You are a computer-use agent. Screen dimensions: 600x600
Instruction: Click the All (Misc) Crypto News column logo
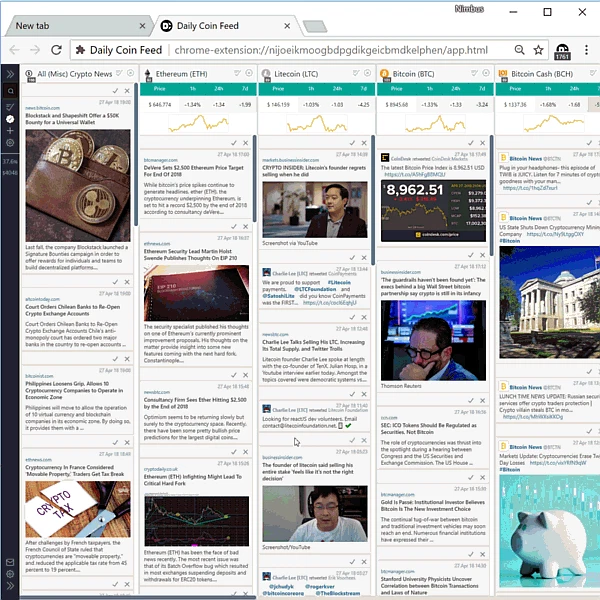[29, 75]
